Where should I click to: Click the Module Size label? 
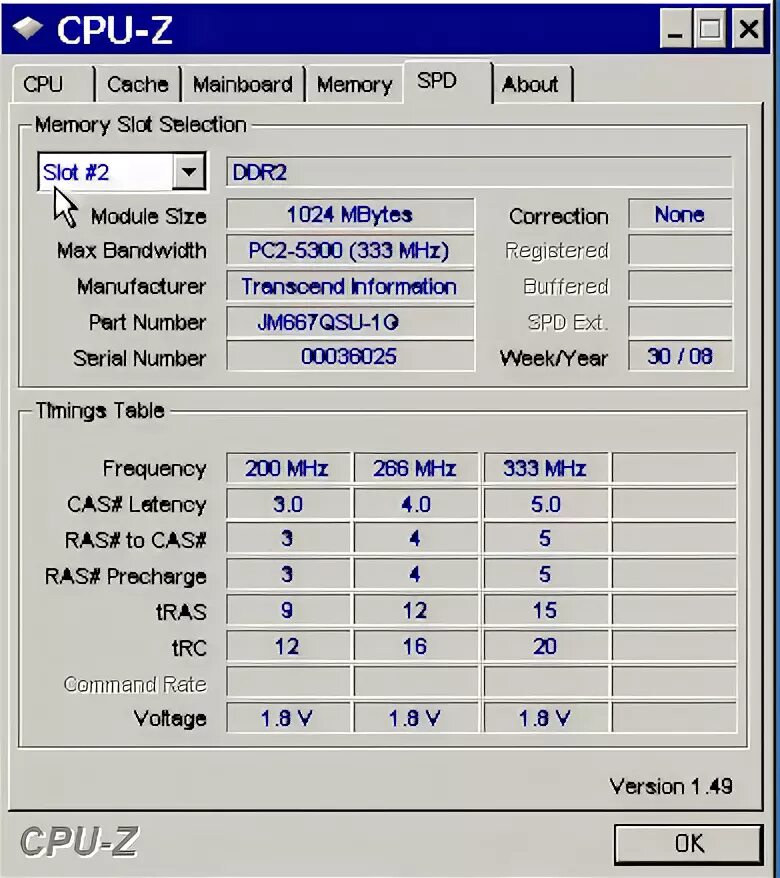[x=148, y=216]
